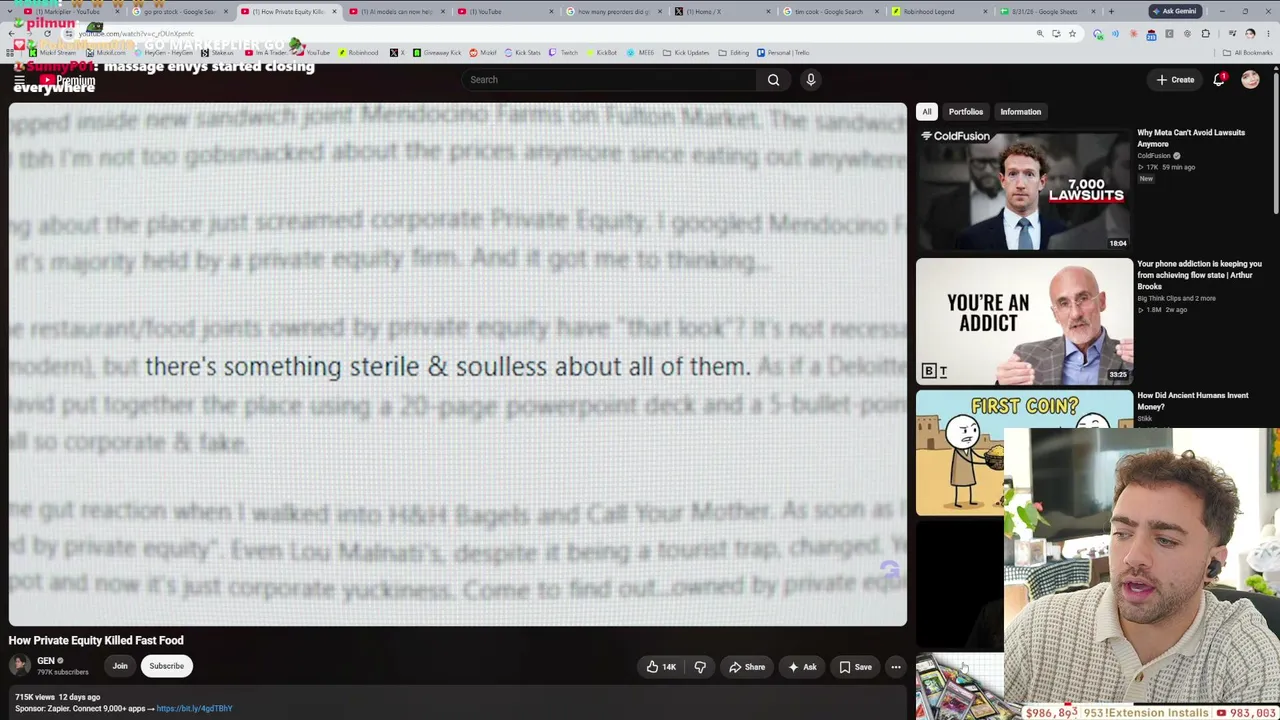Image resolution: width=1280 pixels, height=720 pixels.
Task: Open the Editing bookmarks folder
Action: 735,53
